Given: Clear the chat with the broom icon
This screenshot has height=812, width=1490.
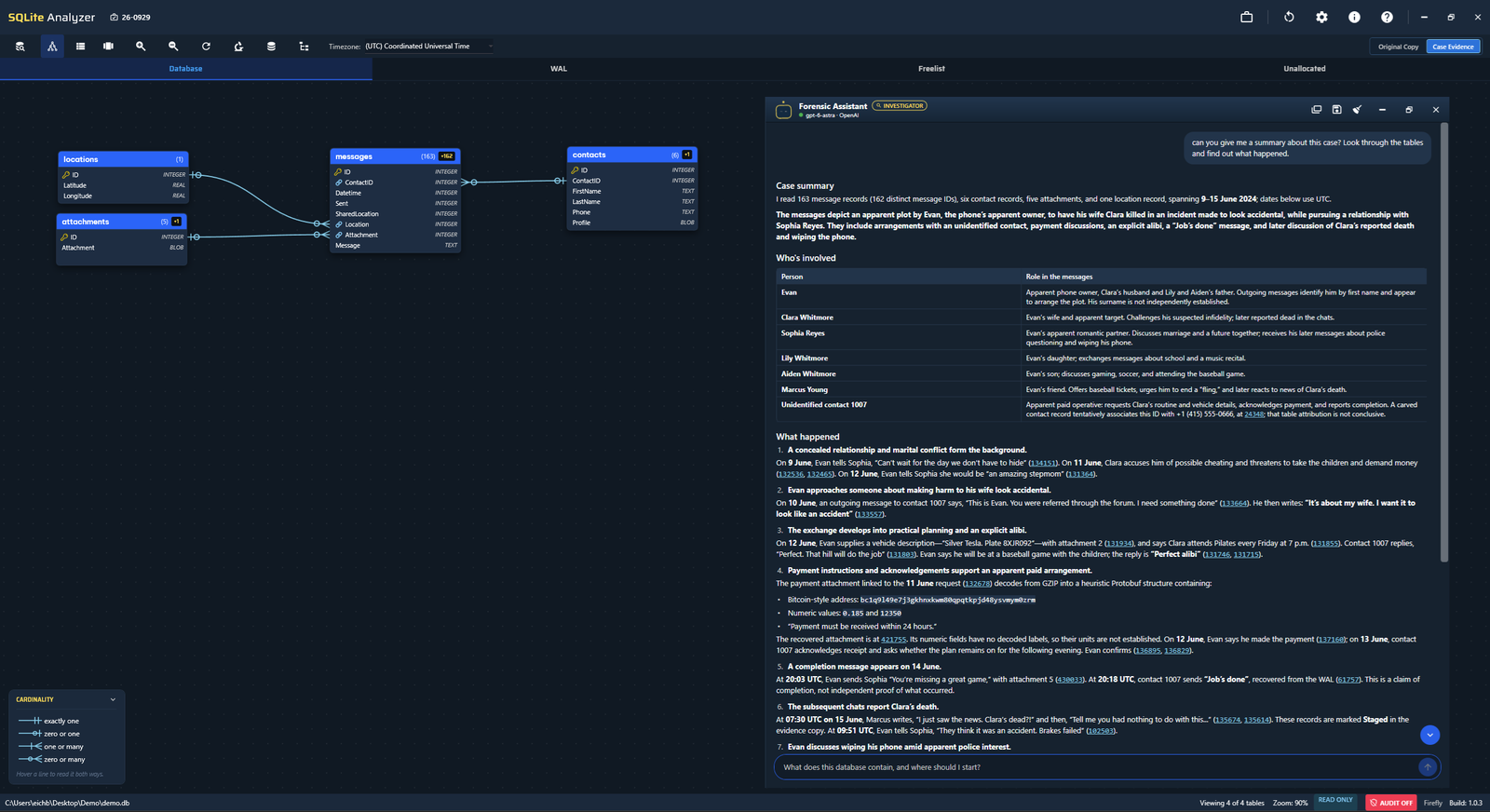Looking at the screenshot, I should coord(1358,110).
